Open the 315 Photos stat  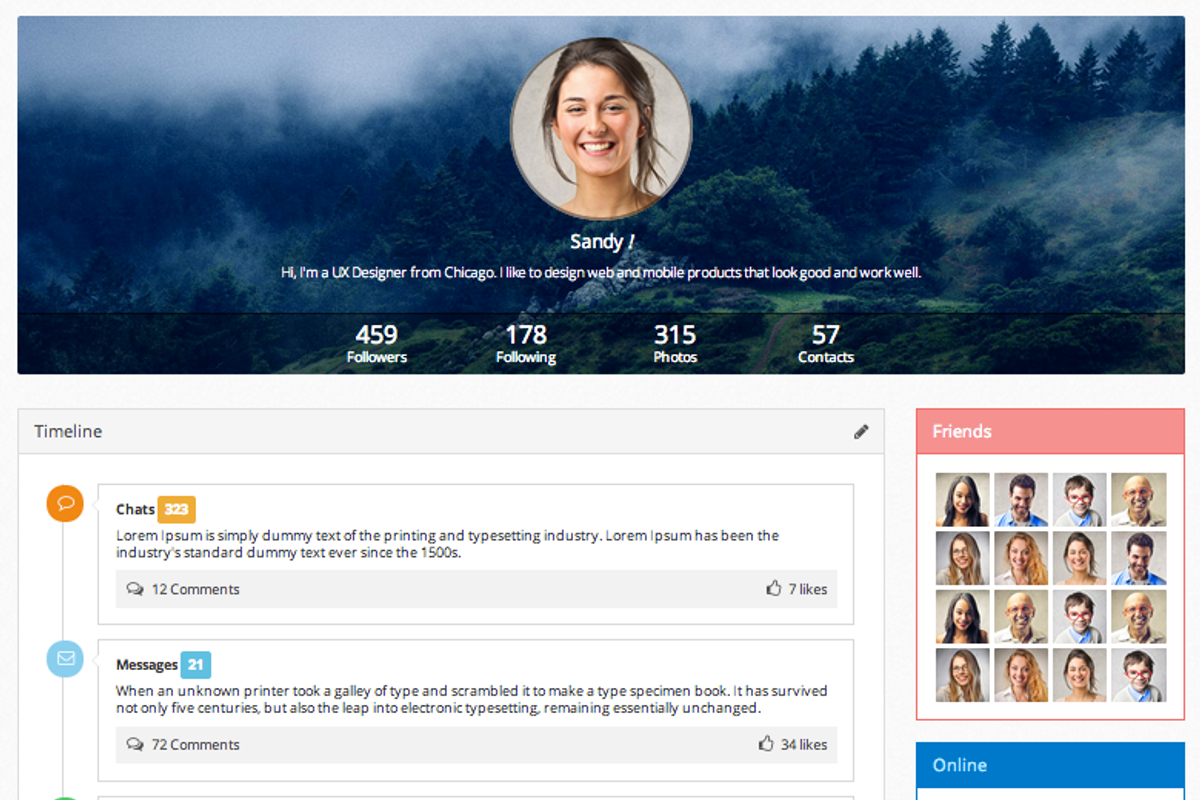[x=675, y=343]
